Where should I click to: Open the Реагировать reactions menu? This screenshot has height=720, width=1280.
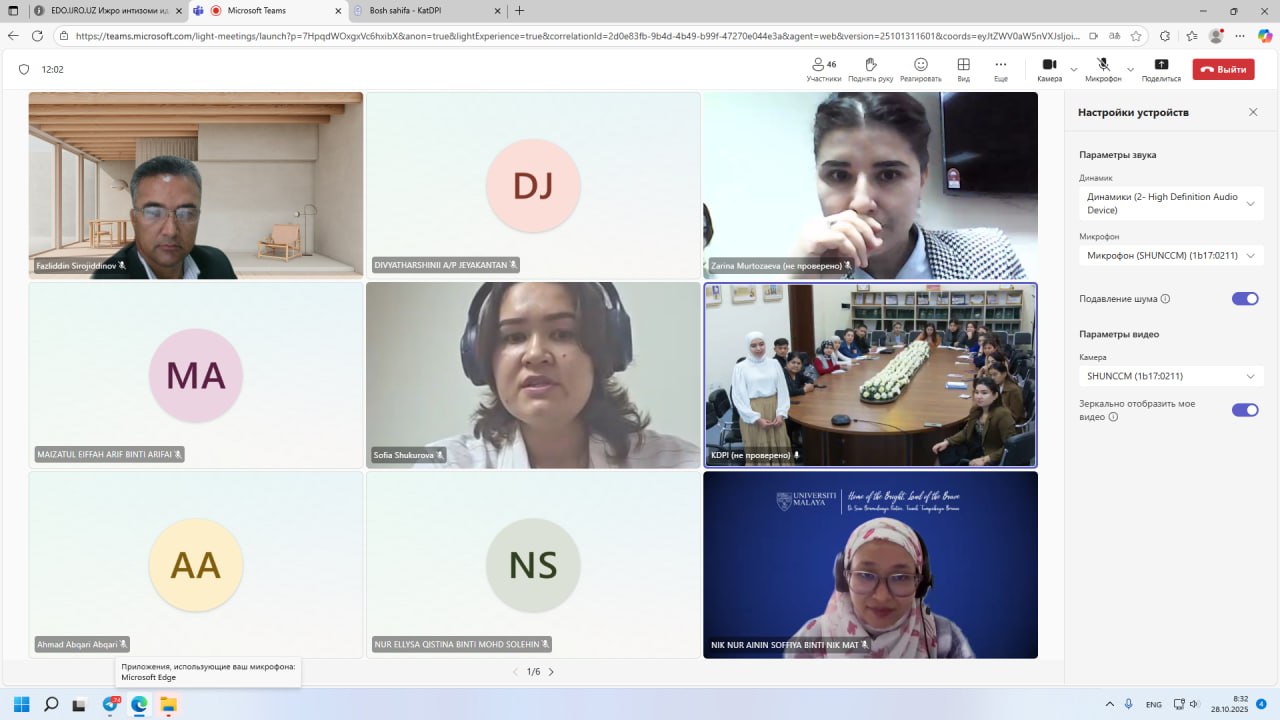[x=920, y=70]
